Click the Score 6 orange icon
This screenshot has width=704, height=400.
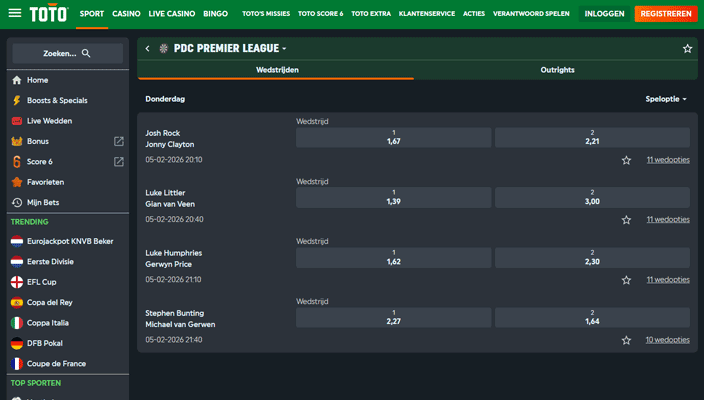pyautogui.click(x=17, y=162)
